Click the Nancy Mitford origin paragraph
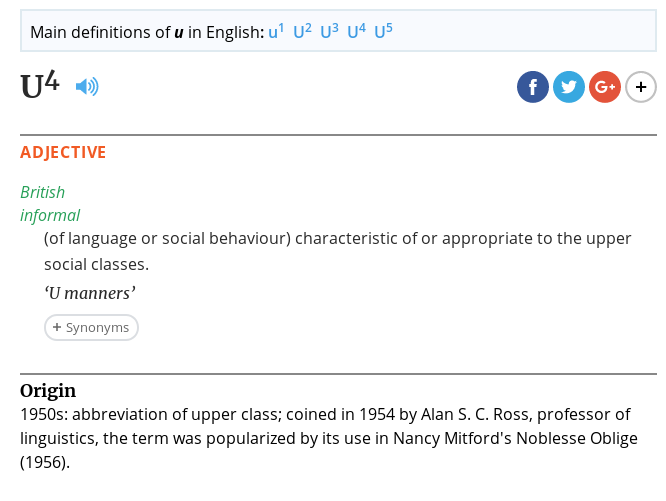Screen dimensions: 666x501 click(328, 438)
